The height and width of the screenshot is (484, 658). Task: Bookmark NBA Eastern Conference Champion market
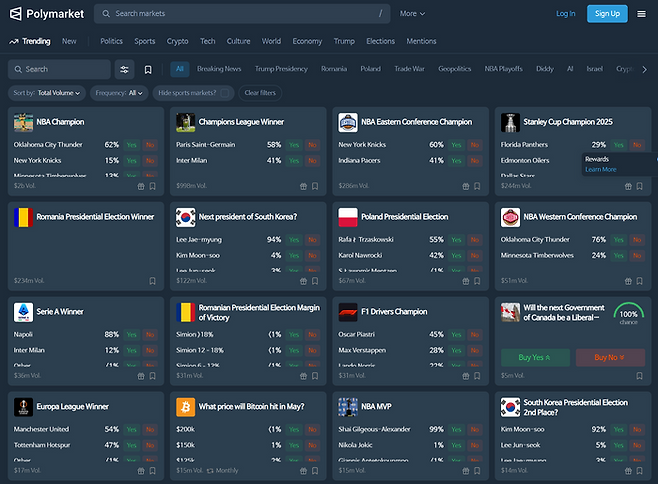477,186
